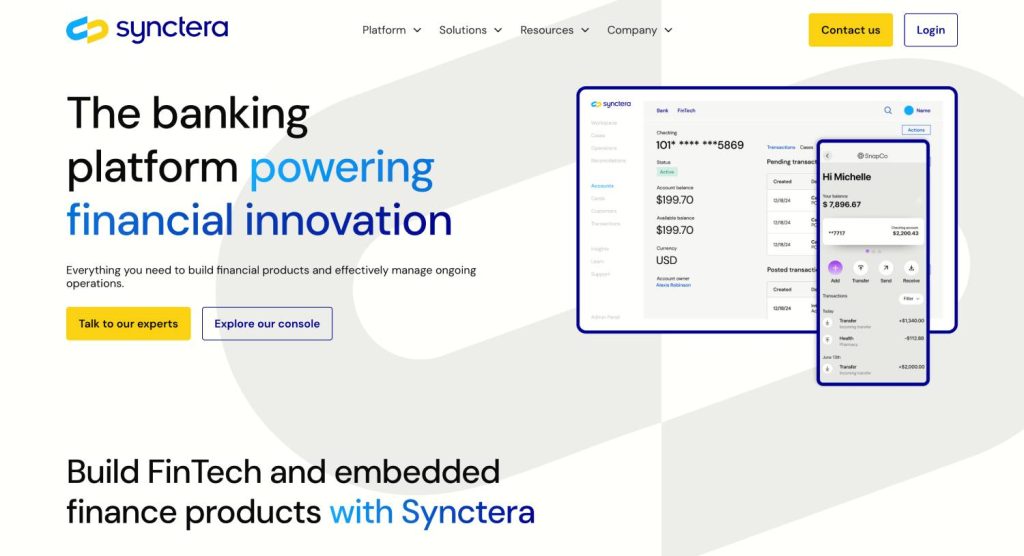Expand the chevron next to Company
The width and height of the screenshot is (1024, 556).
point(668,30)
